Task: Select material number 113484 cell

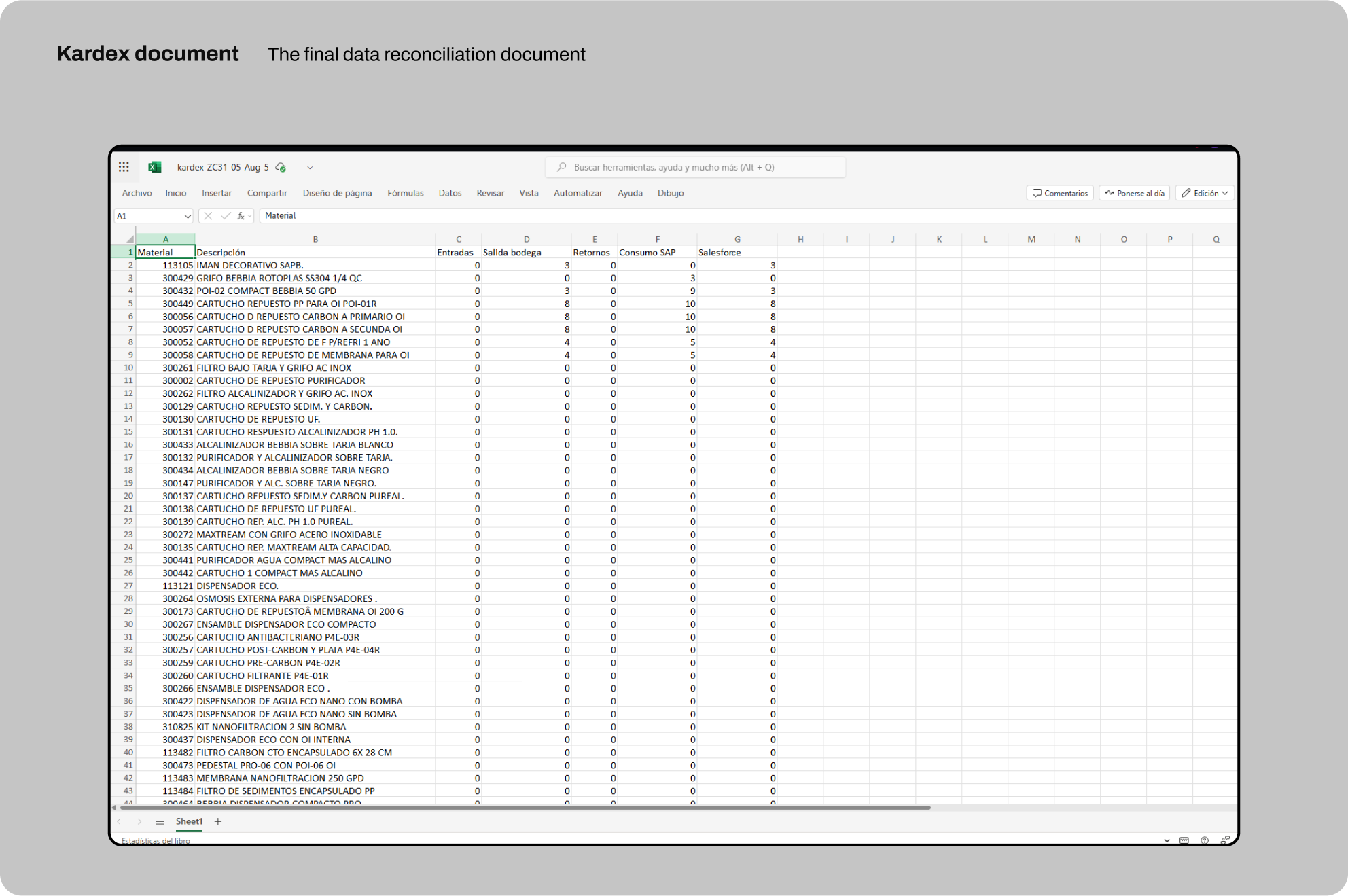Action: click(166, 791)
